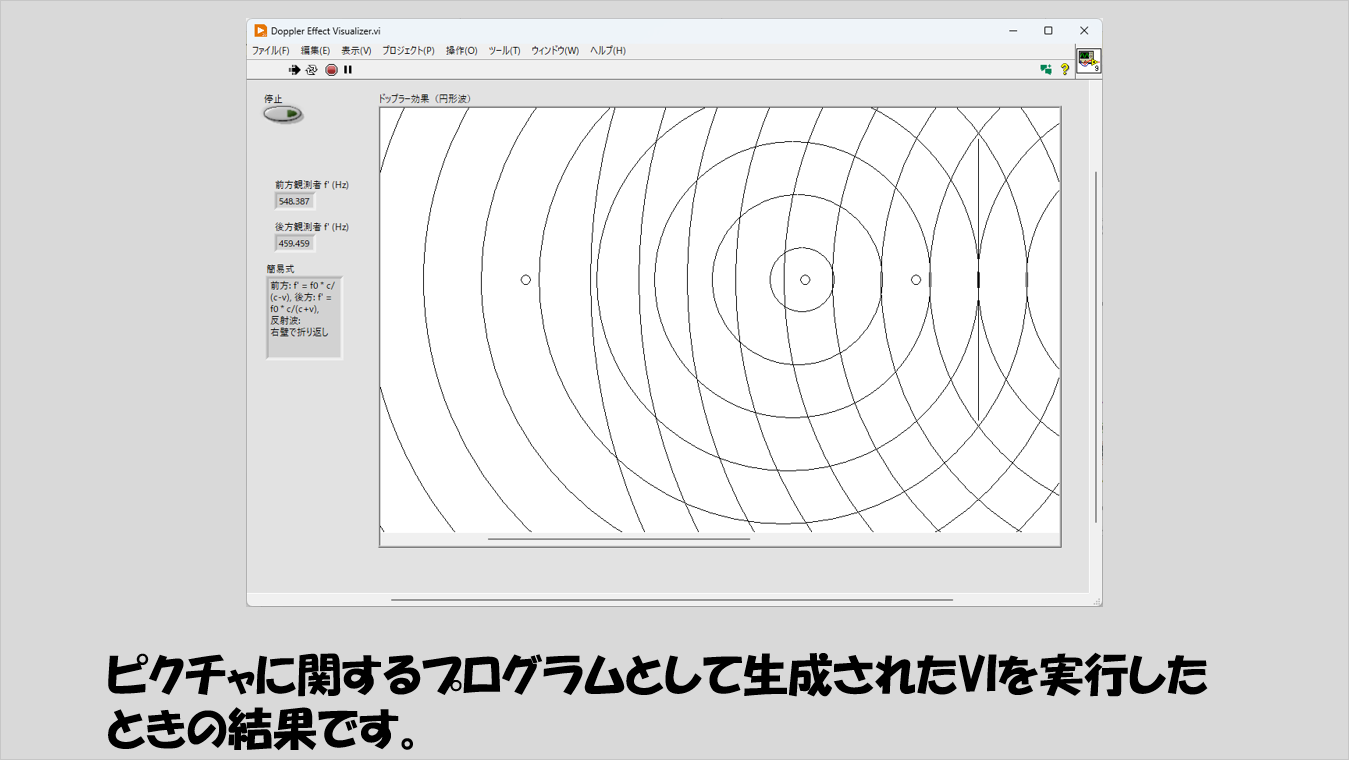Image resolution: width=1349 pixels, height=760 pixels.
Task: Click the window's right vertical scrollbar
Action: click(1096, 347)
